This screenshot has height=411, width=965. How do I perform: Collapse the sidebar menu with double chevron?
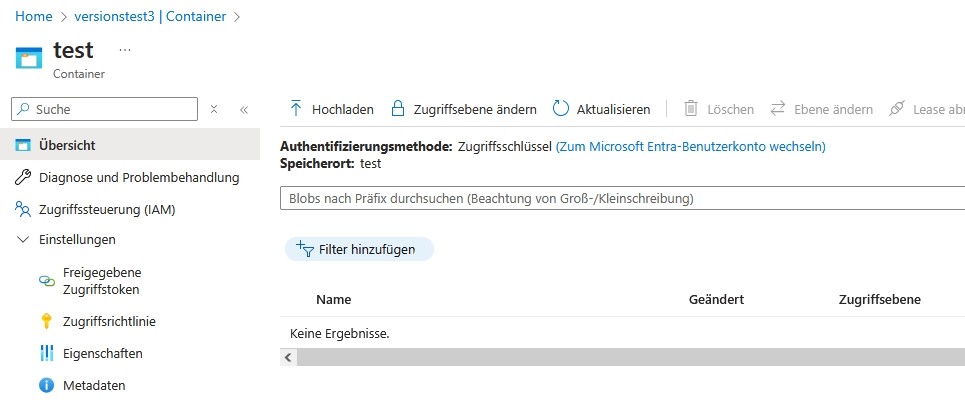[243, 109]
